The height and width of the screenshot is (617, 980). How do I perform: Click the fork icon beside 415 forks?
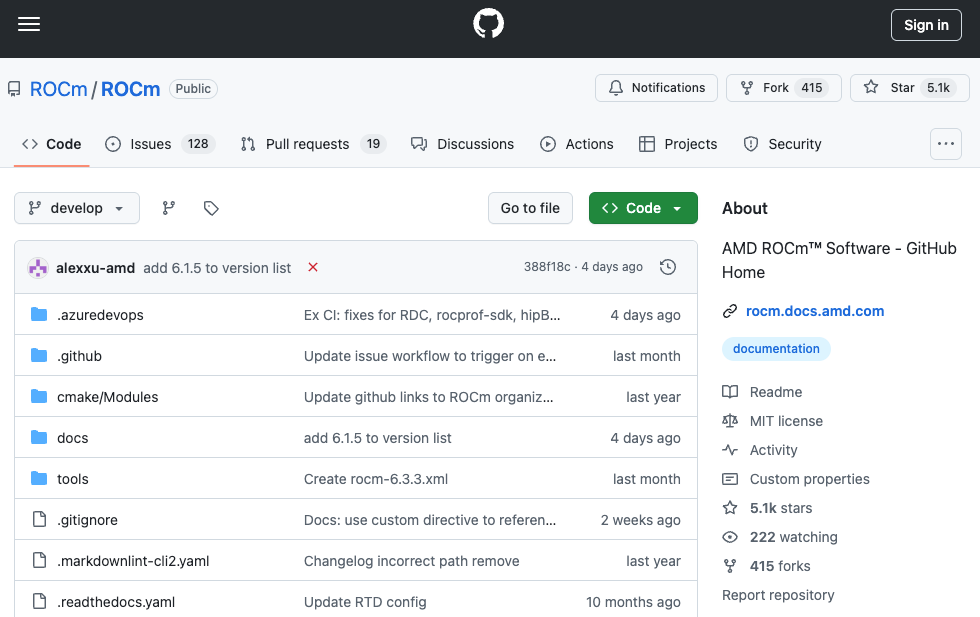tap(730, 566)
